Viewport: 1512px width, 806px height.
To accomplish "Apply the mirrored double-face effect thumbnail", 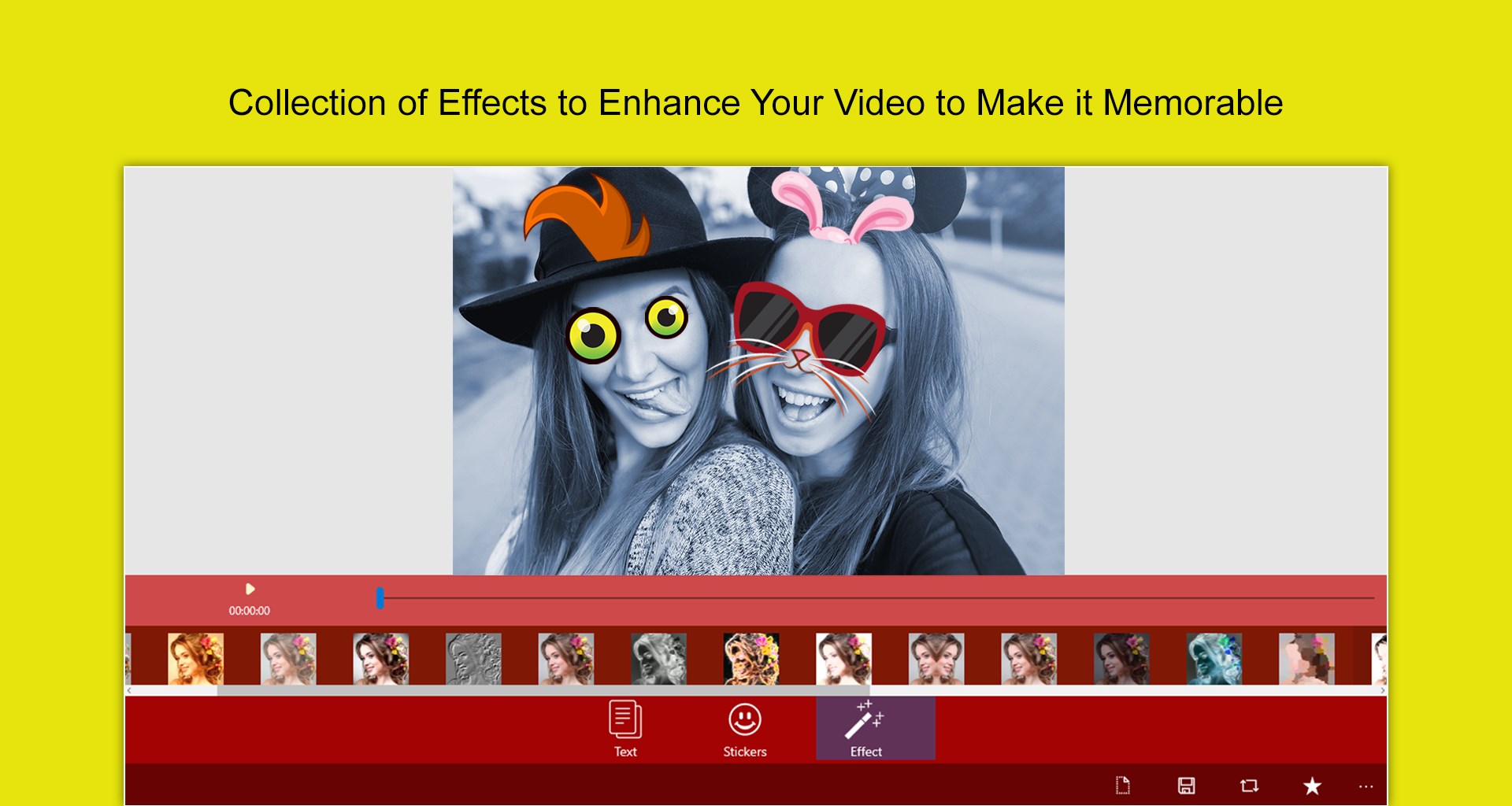I will pyautogui.click(x=936, y=659).
